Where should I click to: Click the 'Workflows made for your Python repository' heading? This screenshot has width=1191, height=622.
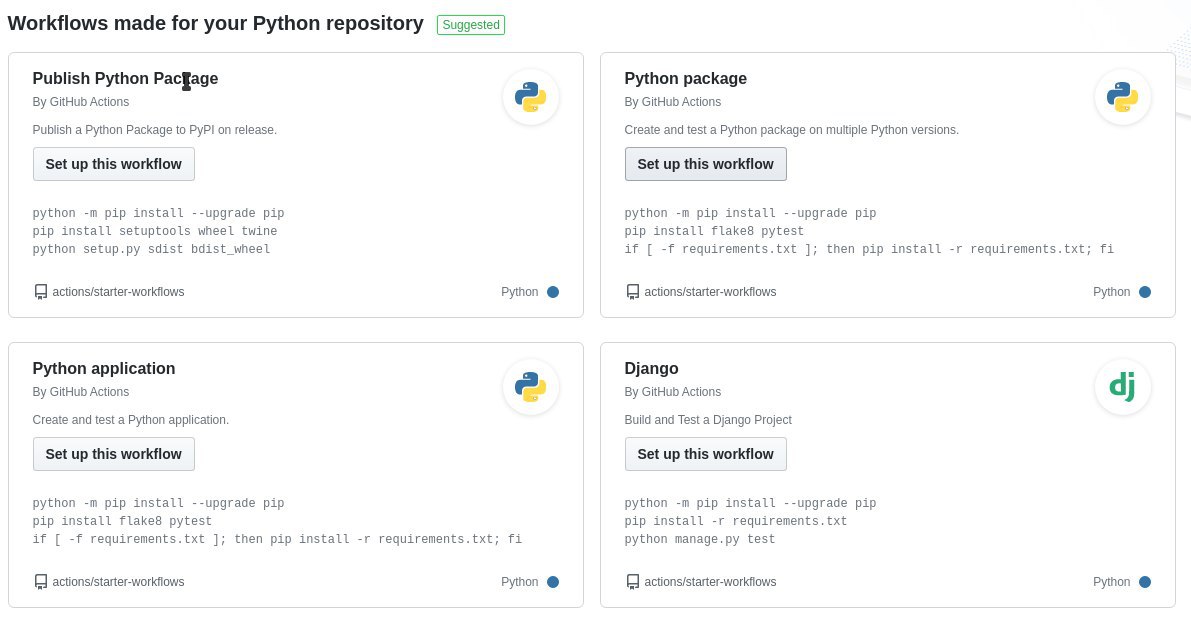coord(216,24)
